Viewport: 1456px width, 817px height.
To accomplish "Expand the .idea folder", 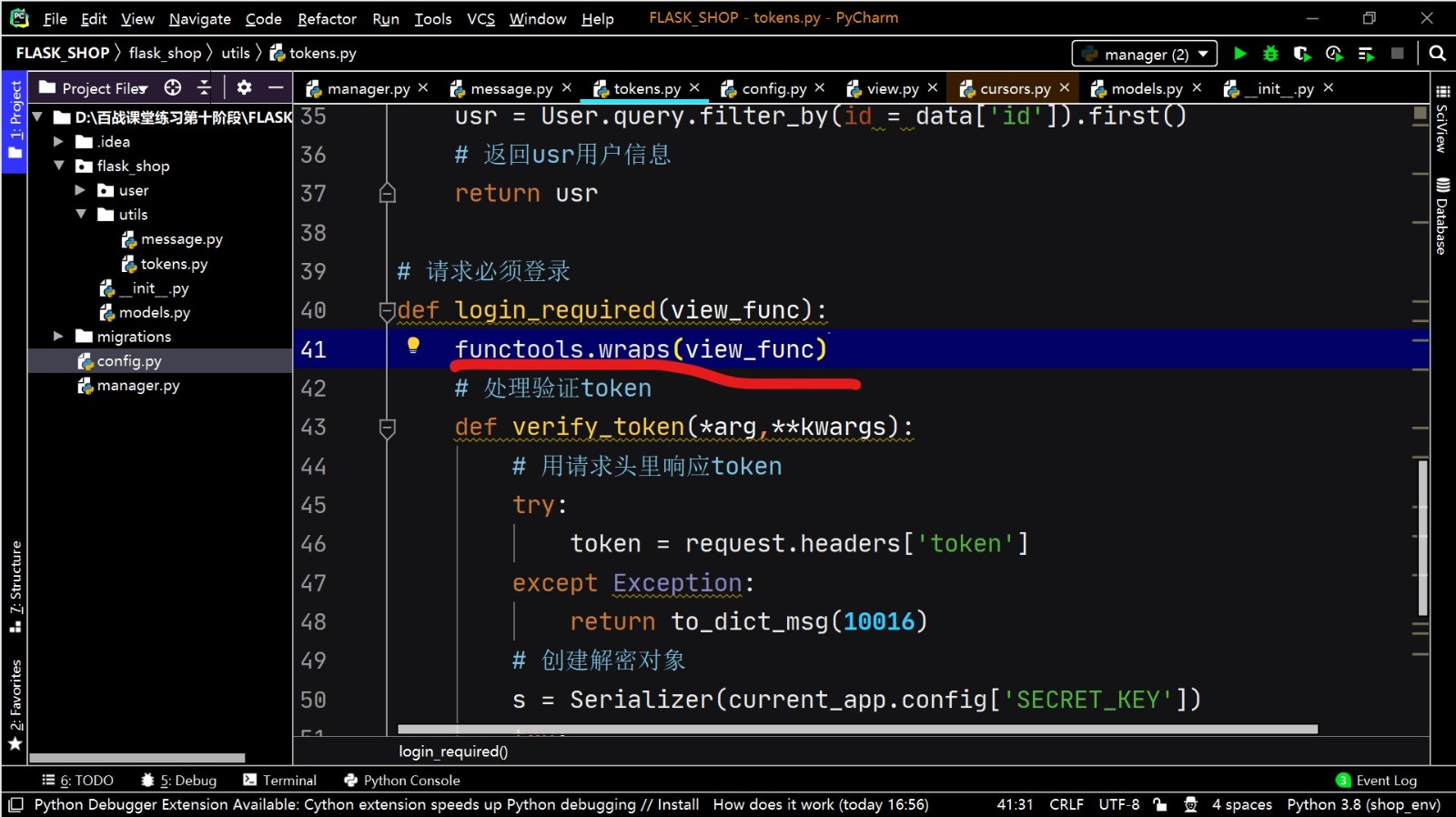I will (58, 141).
